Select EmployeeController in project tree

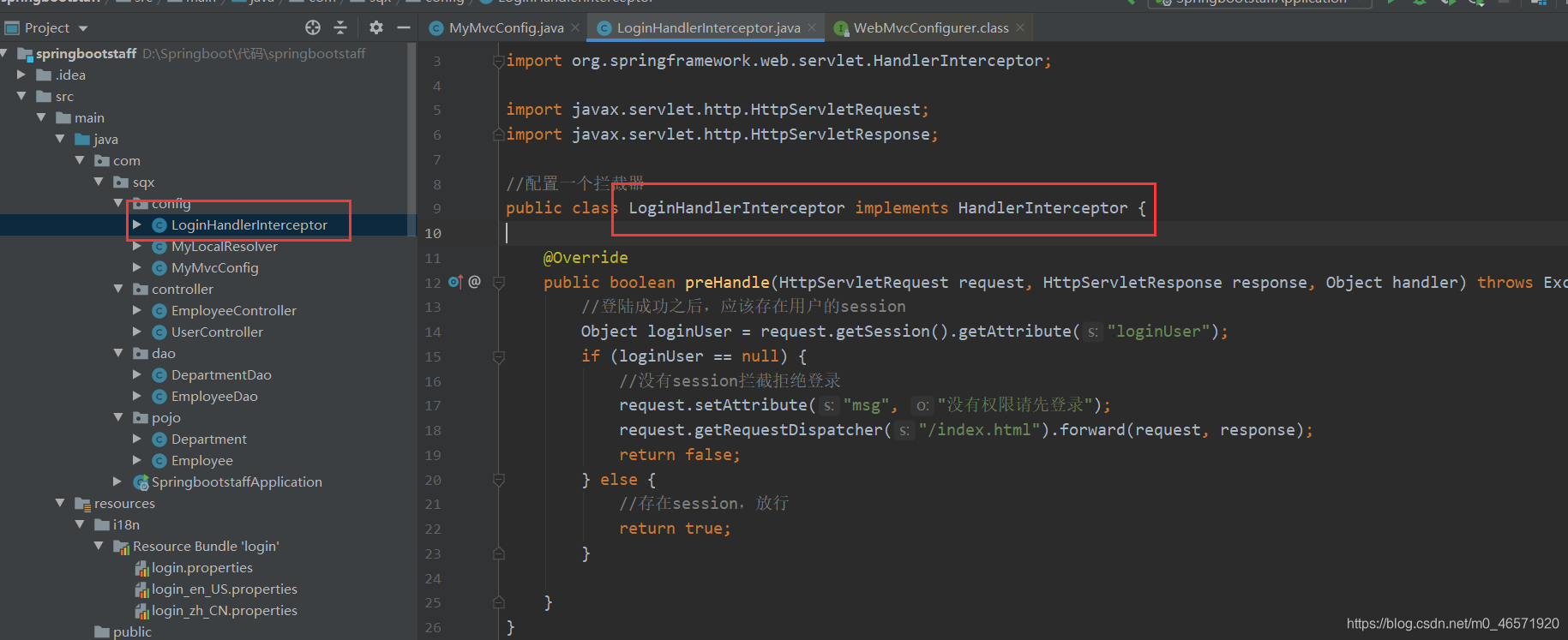233,311
